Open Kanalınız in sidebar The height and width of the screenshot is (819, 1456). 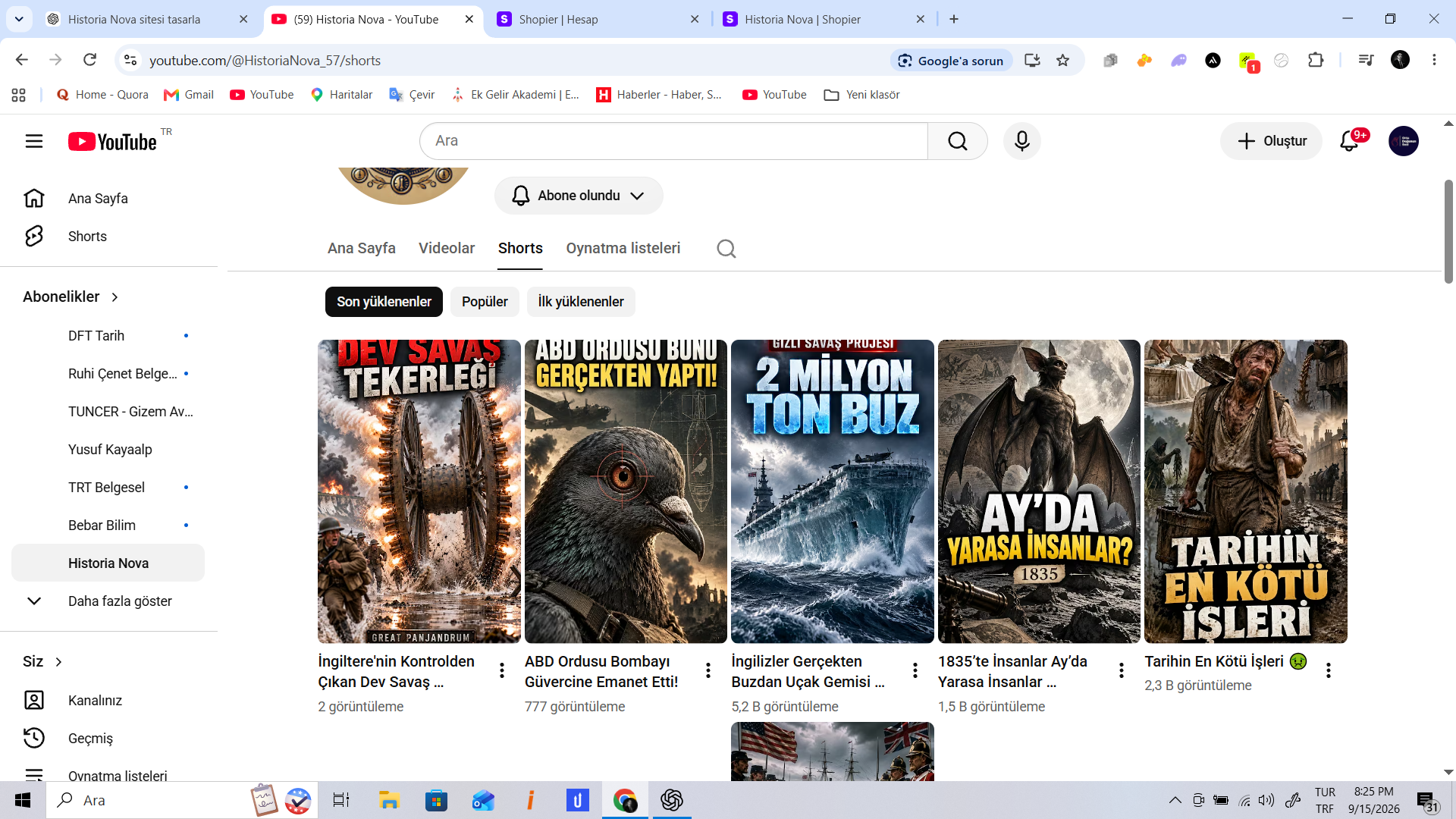coord(109,701)
